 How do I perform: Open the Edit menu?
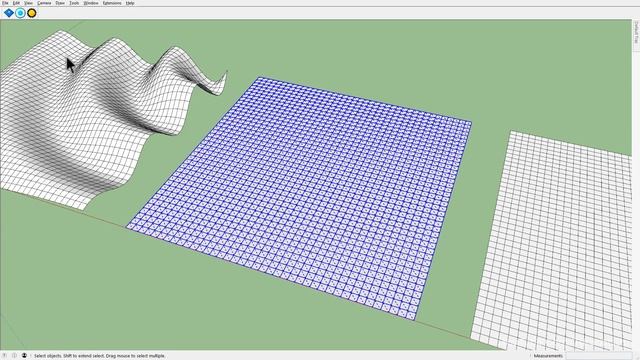tap(16, 3)
